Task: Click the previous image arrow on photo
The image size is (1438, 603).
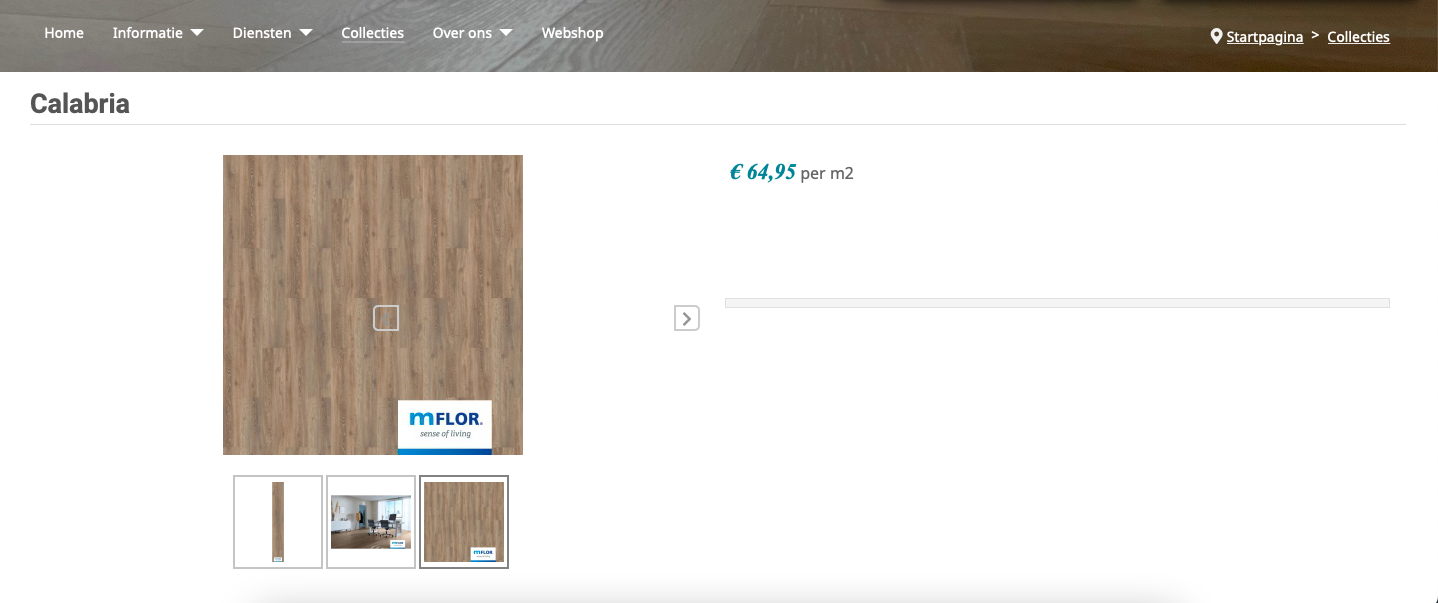Action: [x=386, y=318]
